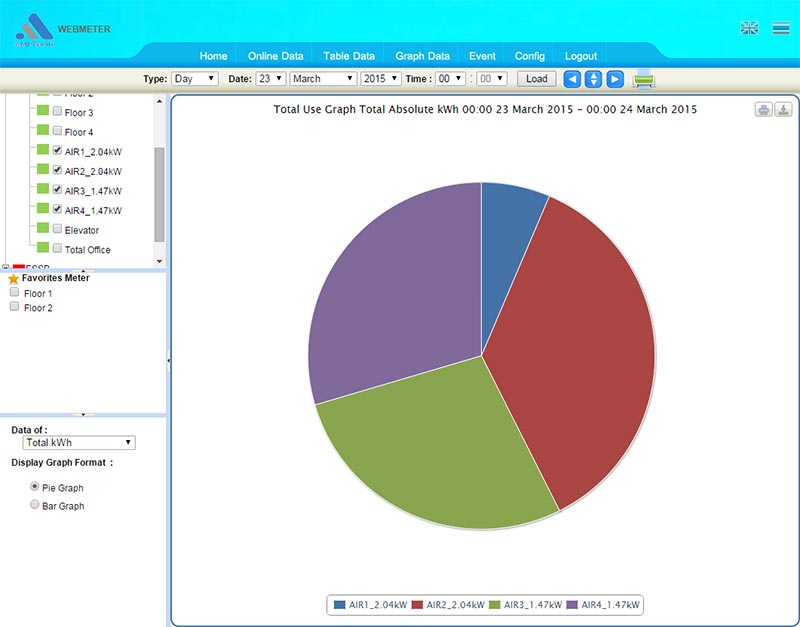Click the green meter icon next to Floor 4

(43, 130)
